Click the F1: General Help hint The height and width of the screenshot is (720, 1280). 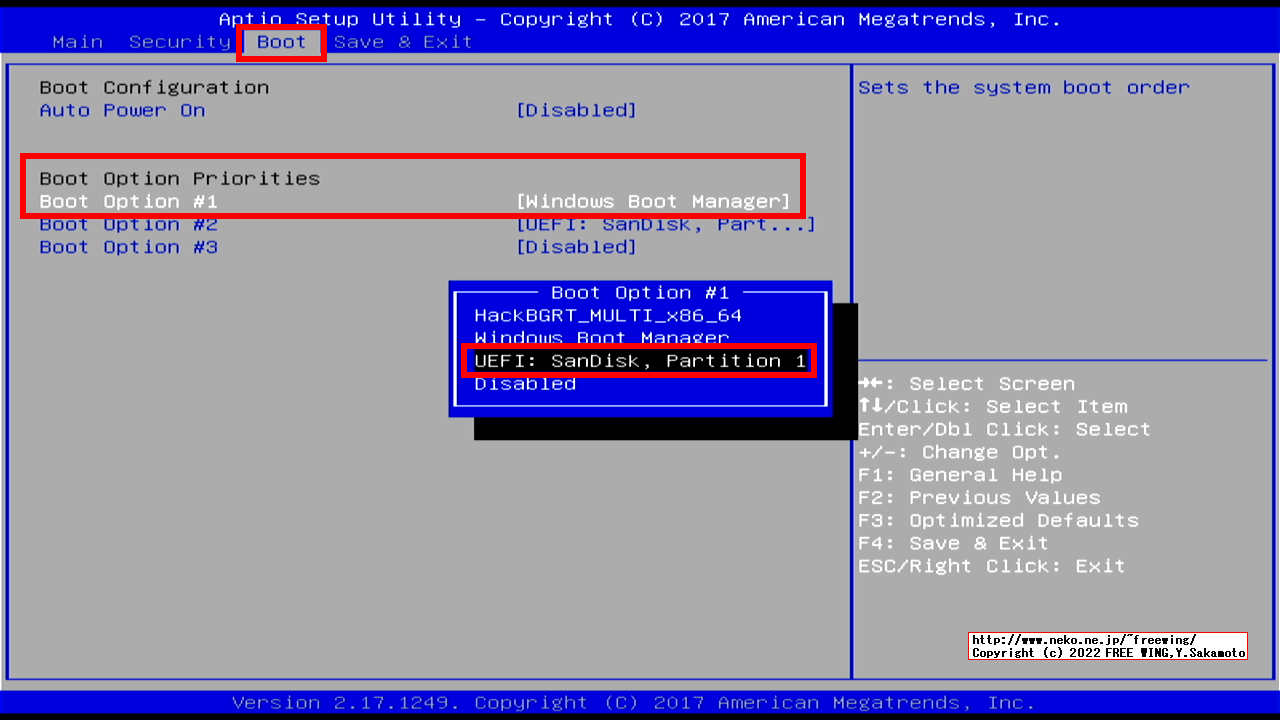(960, 475)
